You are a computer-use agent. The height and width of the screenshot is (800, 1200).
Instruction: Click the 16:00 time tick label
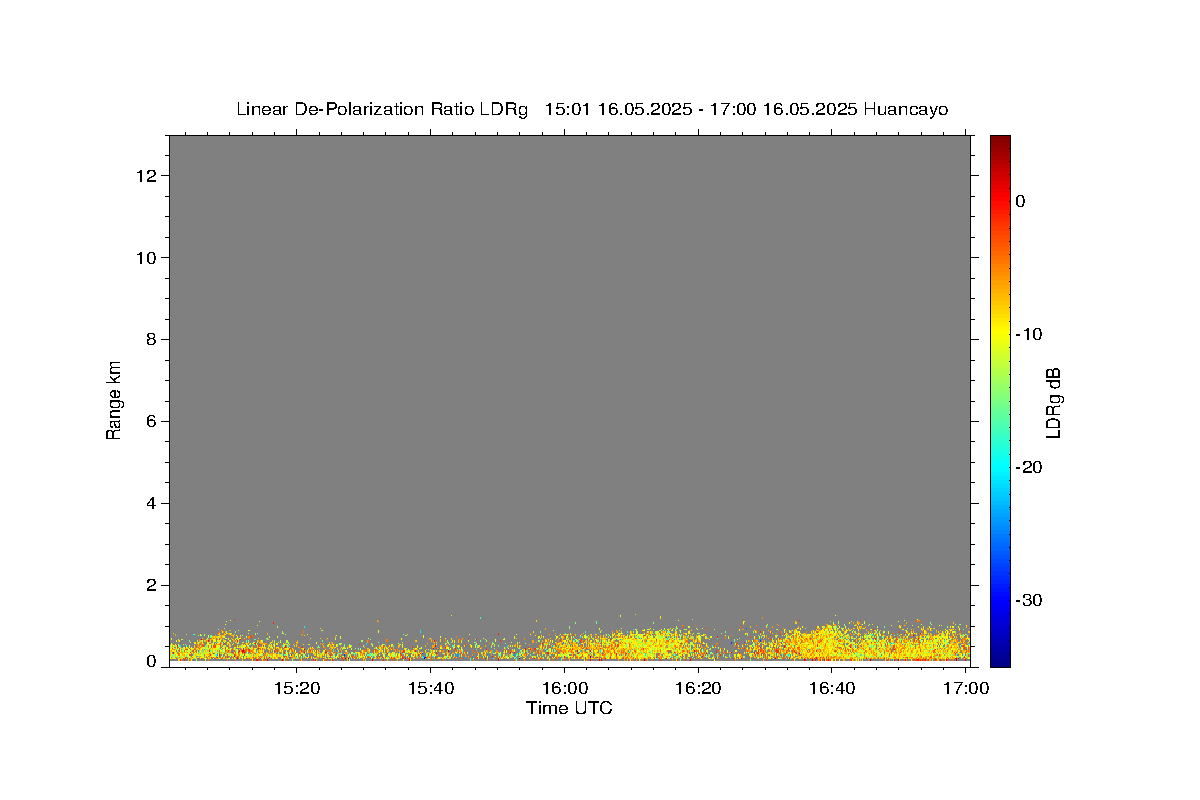click(564, 688)
